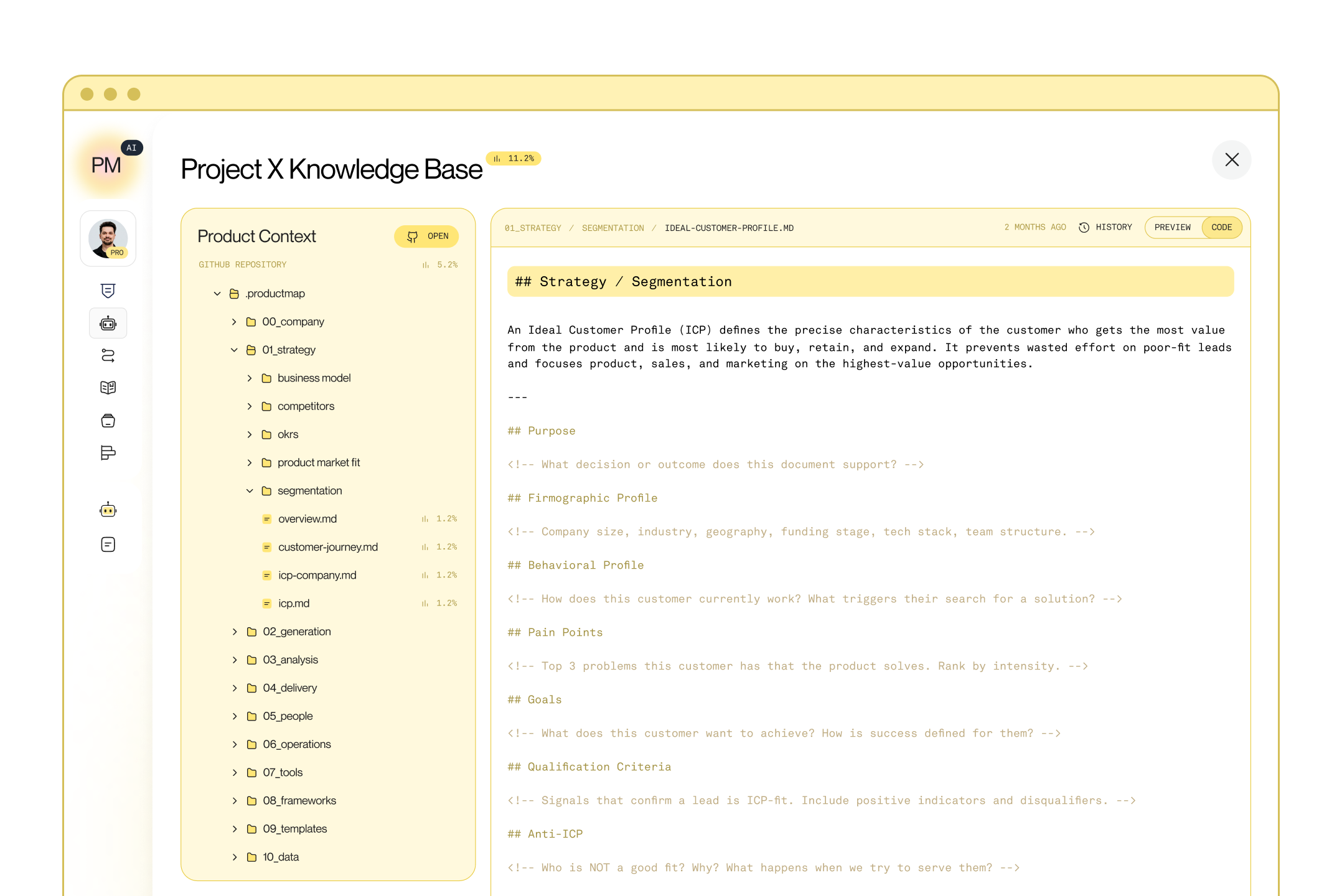Click the '## Pain Points' heading
Screen dimensions: 1342x896
[555, 633]
